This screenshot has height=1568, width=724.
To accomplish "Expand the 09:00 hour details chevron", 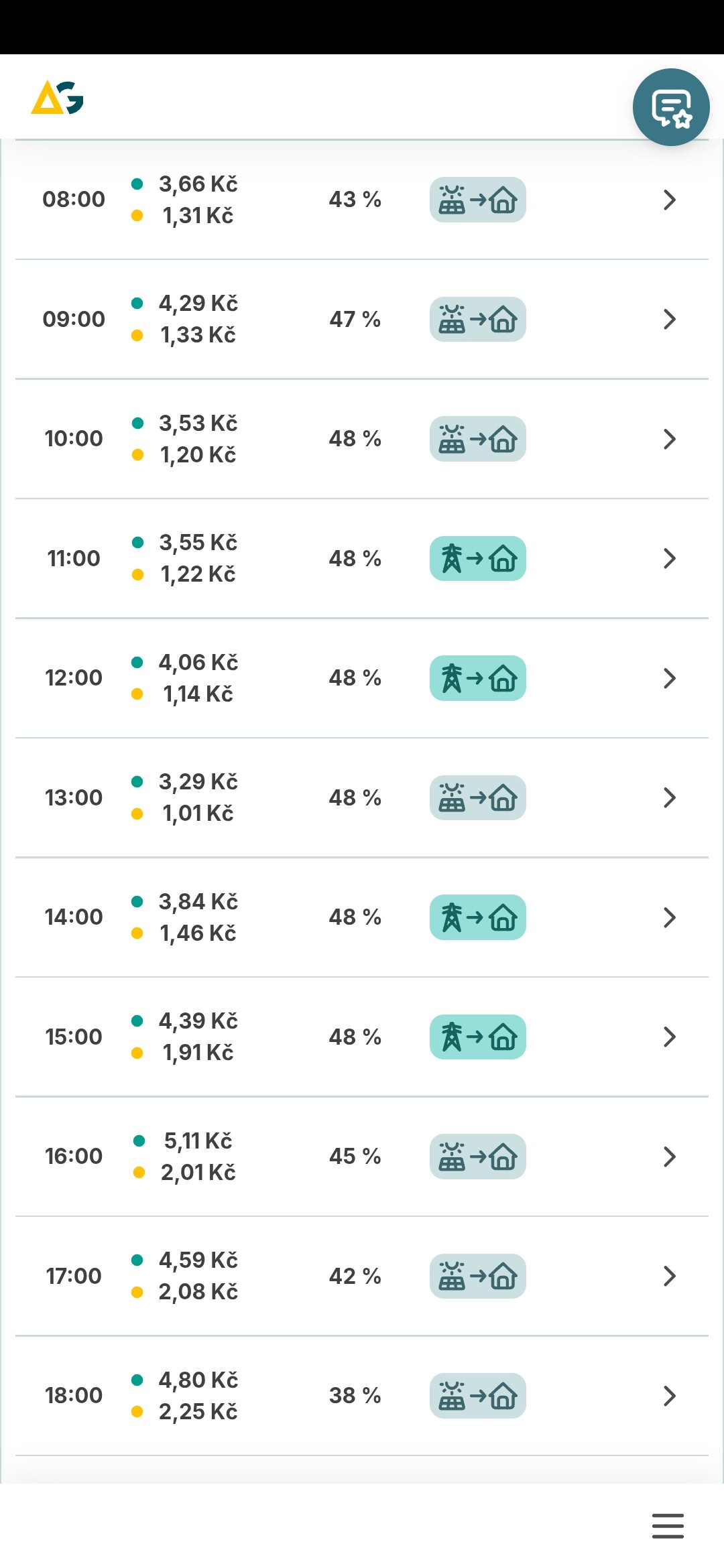I will (x=669, y=319).
